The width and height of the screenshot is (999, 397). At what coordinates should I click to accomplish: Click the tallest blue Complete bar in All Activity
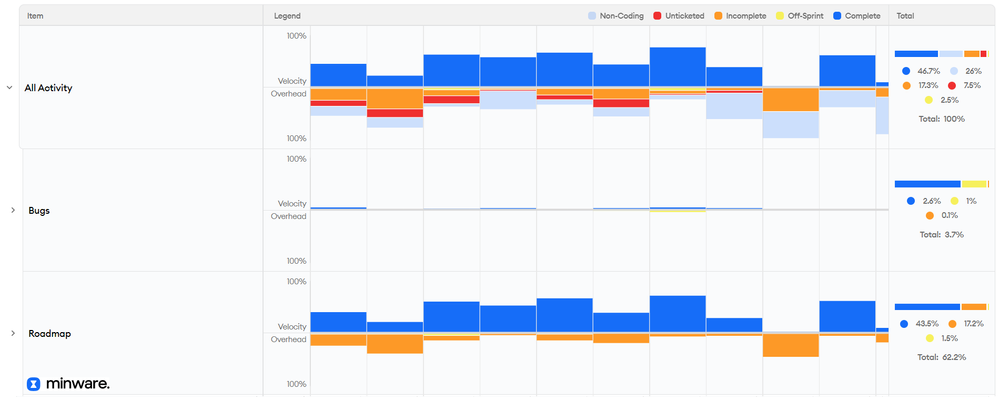[x=678, y=67]
